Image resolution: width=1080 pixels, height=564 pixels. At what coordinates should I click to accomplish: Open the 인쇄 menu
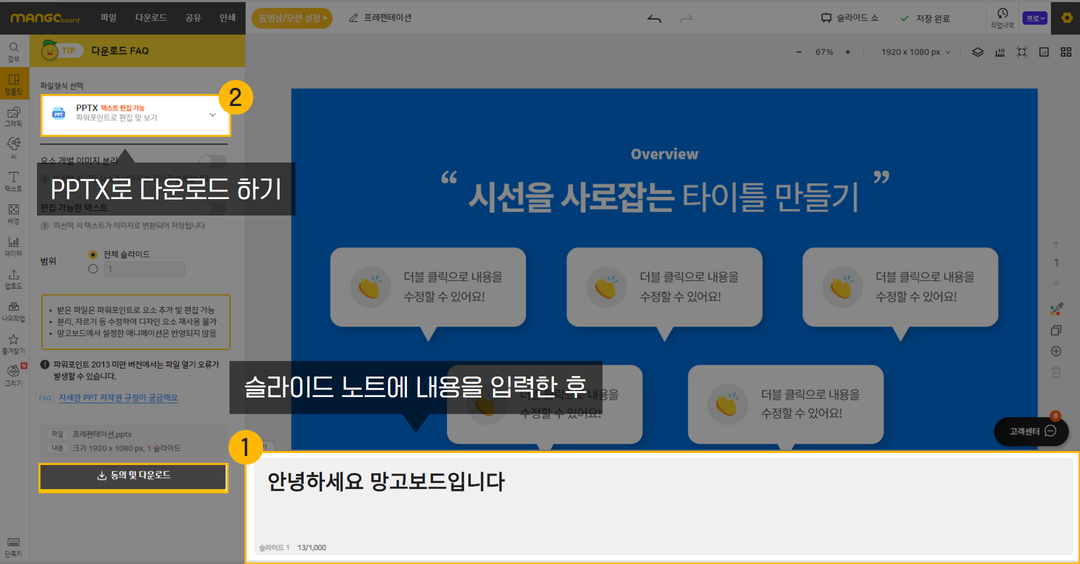coord(227,18)
